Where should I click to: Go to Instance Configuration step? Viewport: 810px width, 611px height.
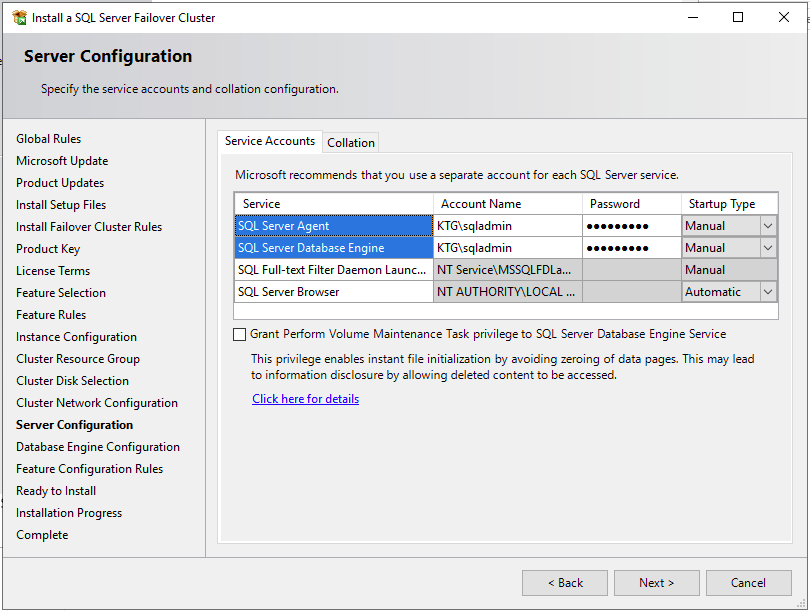click(76, 337)
